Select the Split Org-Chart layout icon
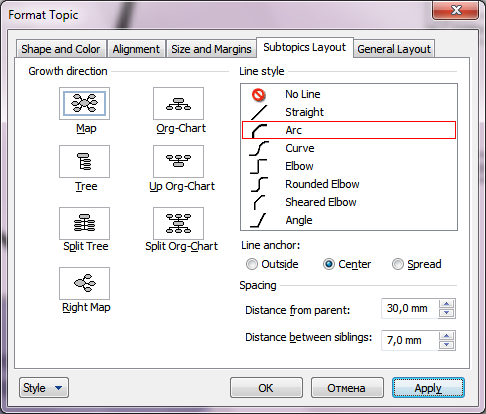 [x=178, y=223]
